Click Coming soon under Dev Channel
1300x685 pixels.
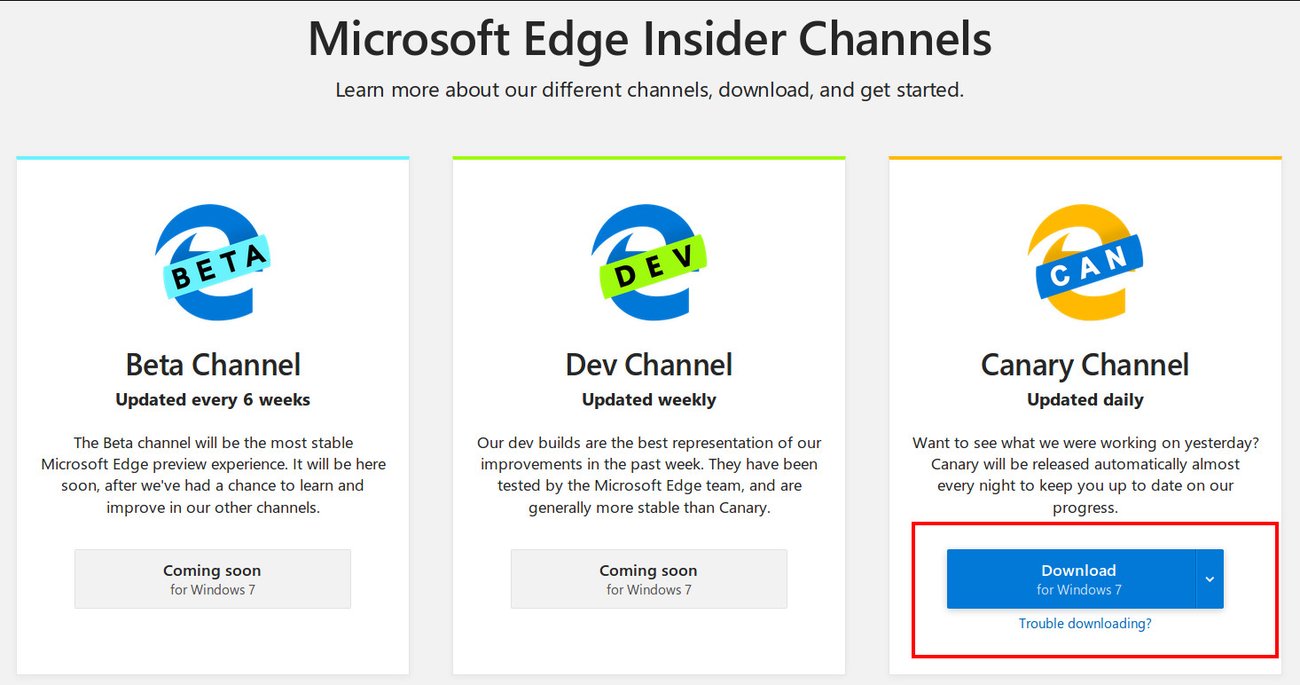click(x=649, y=578)
